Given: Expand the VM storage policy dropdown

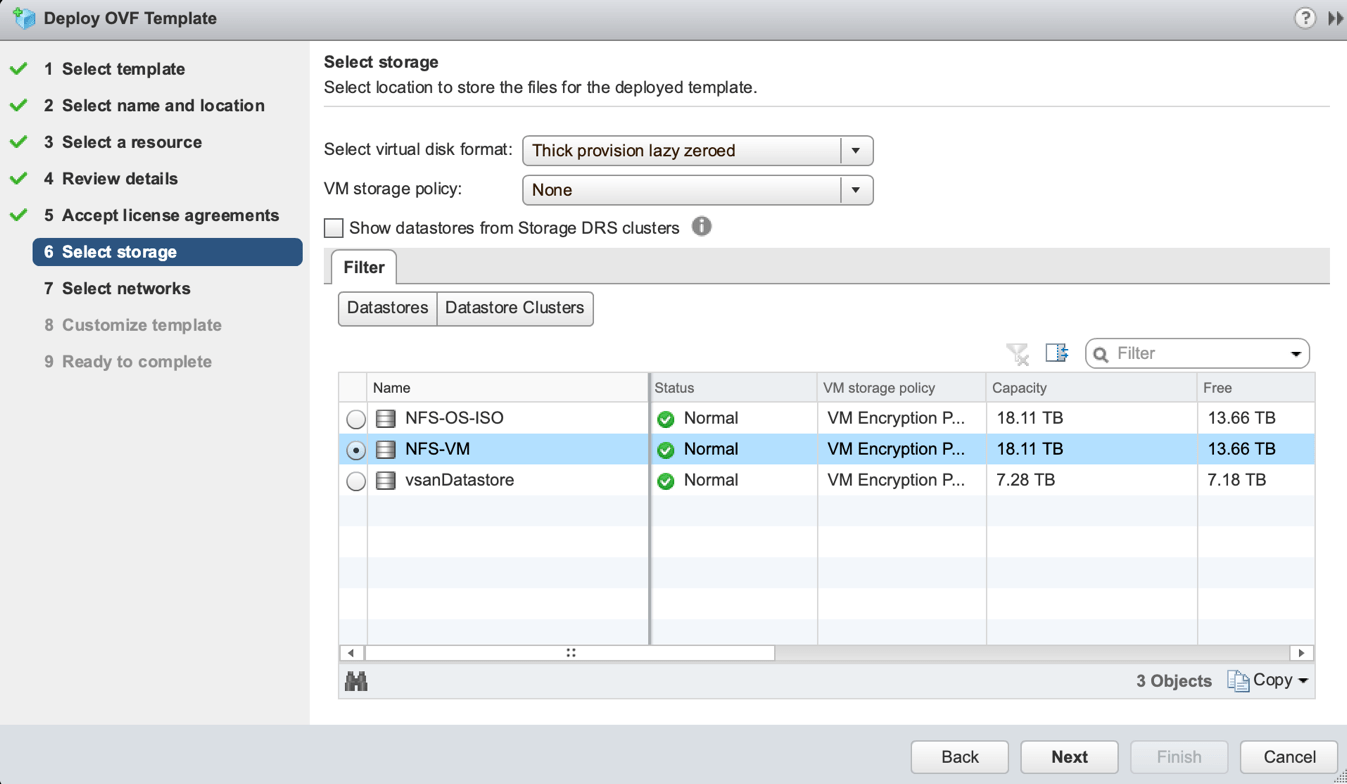Looking at the screenshot, I should click(x=856, y=190).
